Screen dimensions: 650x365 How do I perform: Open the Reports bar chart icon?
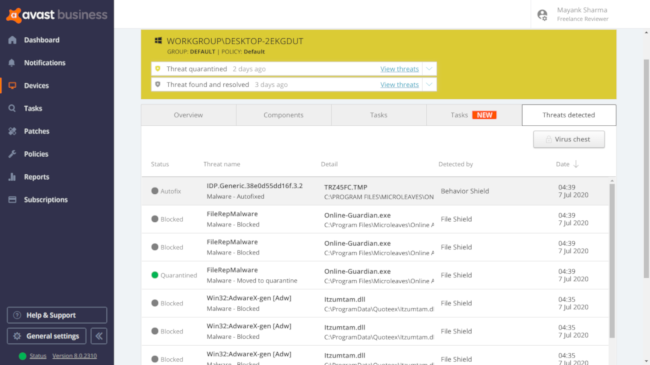[12, 177]
